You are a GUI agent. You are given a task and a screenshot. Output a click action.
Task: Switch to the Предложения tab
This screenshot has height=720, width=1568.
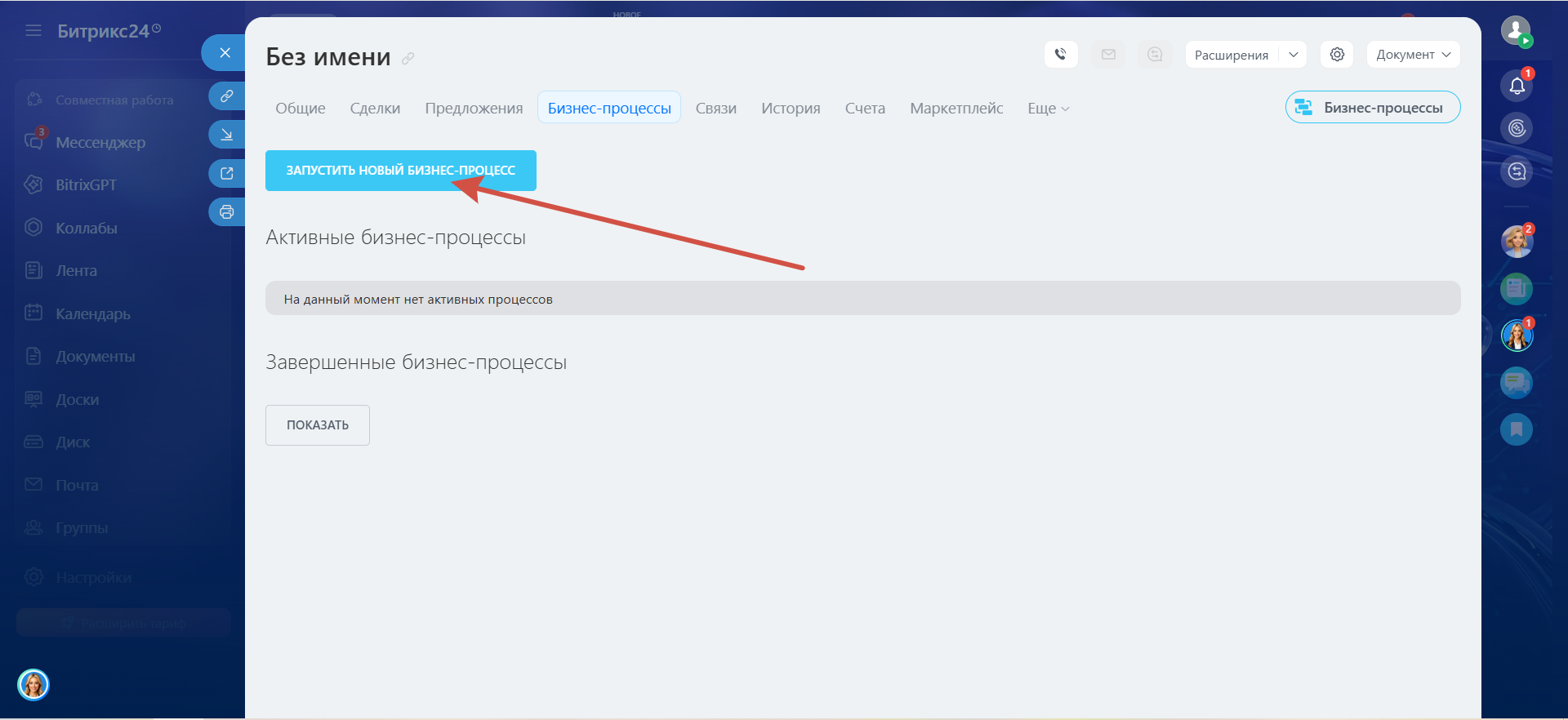tap(474, 108)
